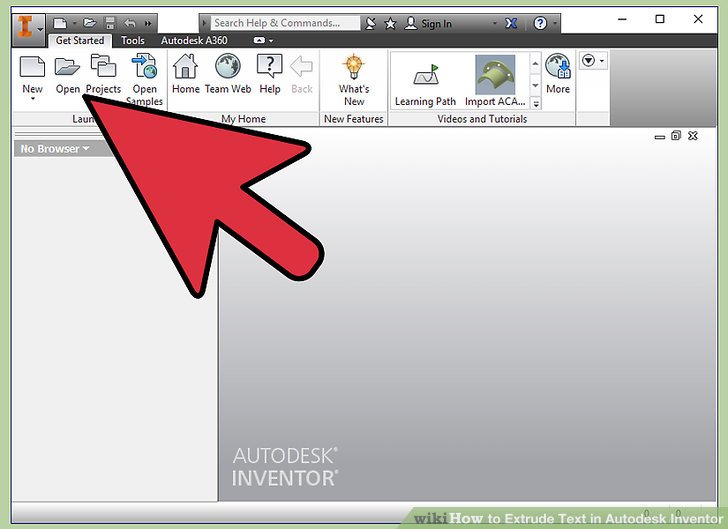Click Undo arrow in quick access toolbar

(x=130, y=23)
